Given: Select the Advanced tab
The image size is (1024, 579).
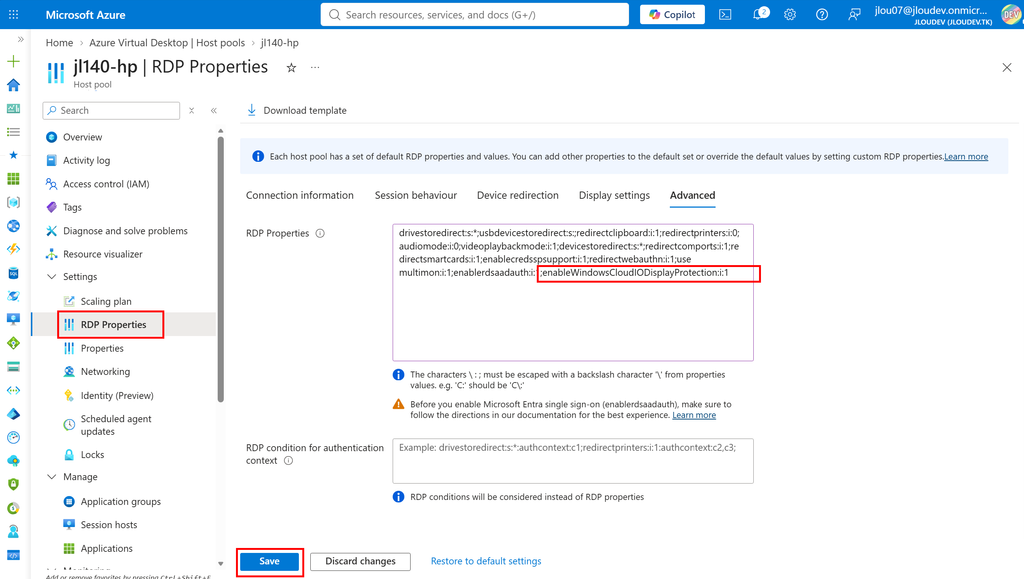Looking at the screenshot, I should 692,195.
